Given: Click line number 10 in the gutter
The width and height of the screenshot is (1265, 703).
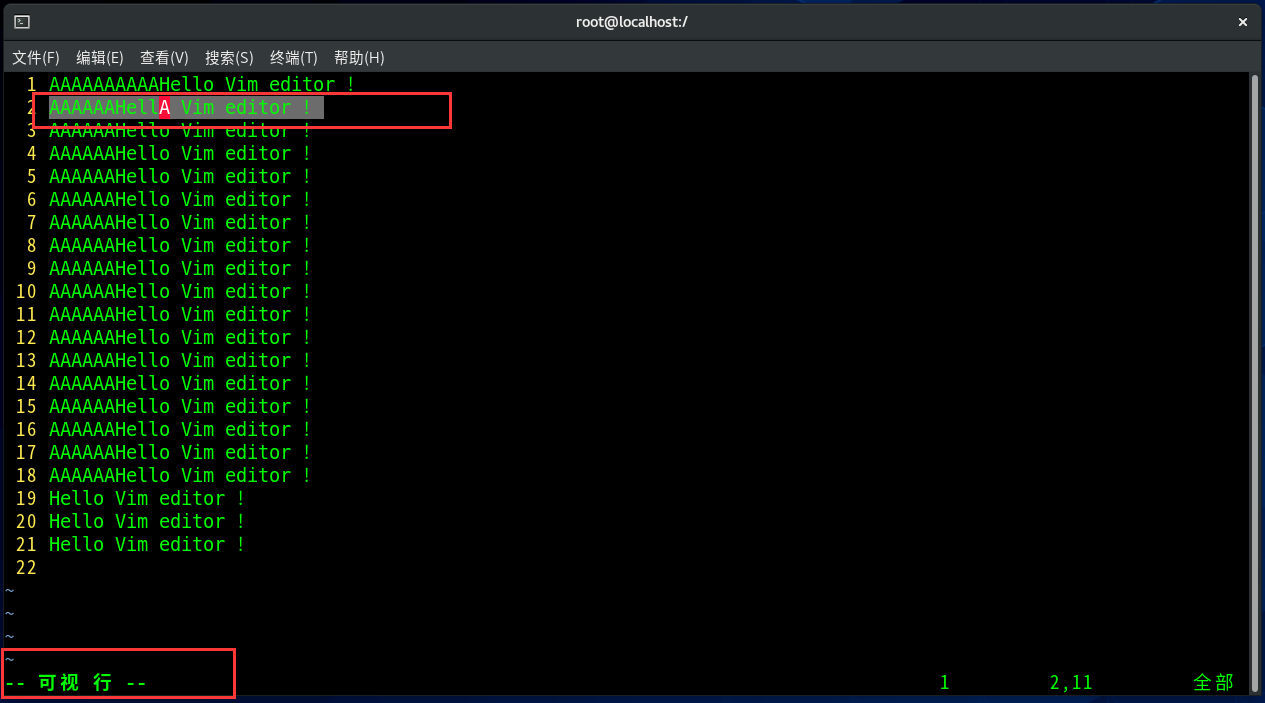Looking at the screenshot, I should pos(26,292).
